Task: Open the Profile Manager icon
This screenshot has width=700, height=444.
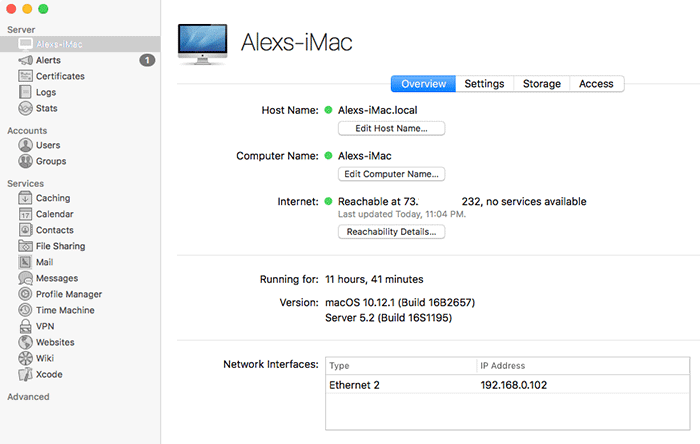Action: click(25, 294)
